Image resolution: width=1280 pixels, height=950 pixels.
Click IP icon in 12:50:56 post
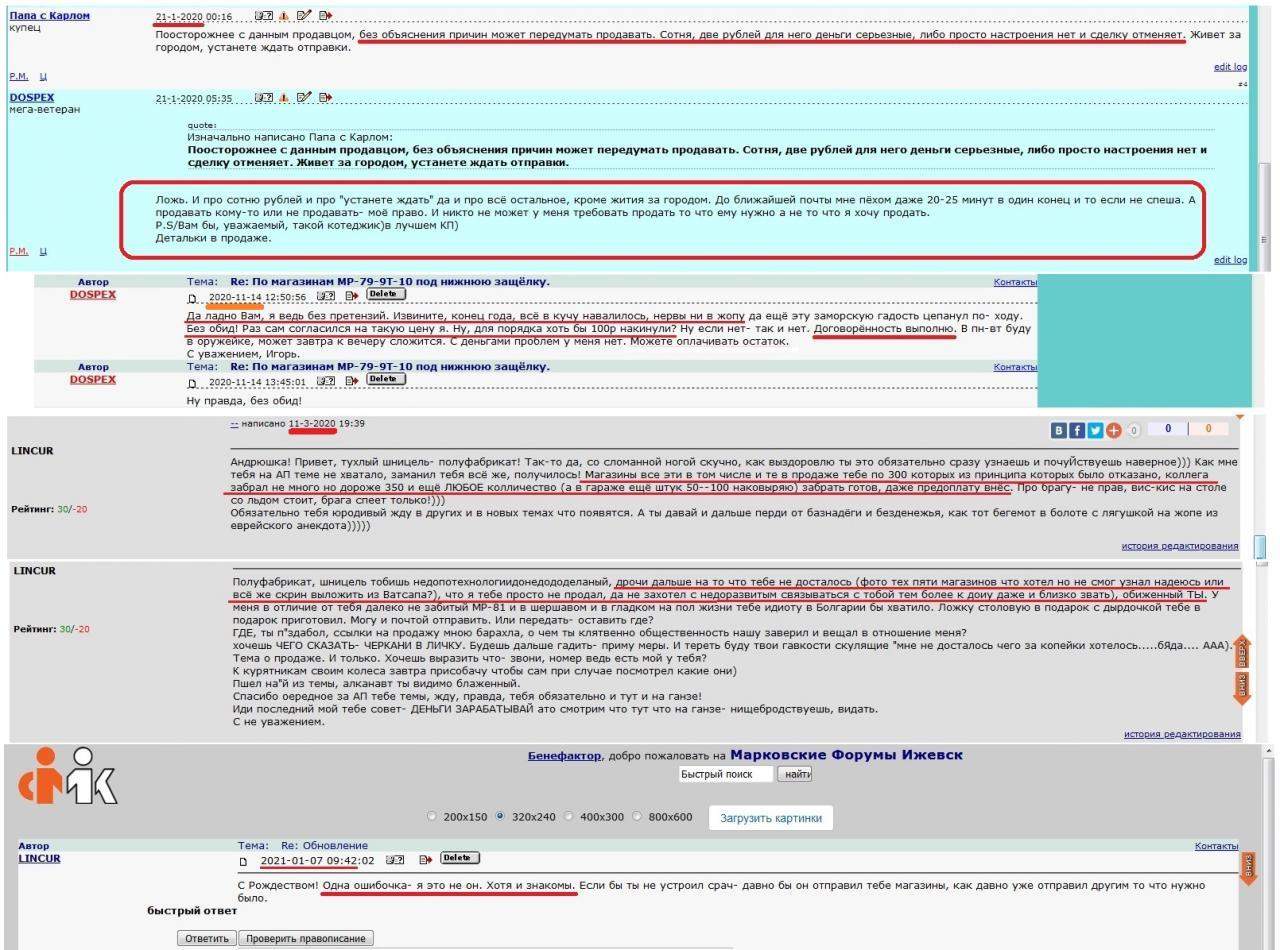[326, 296]
